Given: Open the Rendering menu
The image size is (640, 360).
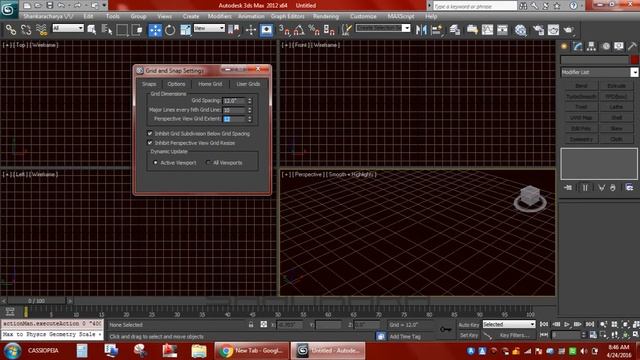Looking at the screenshot, I should pyautogui.click(x=326, y=16).
